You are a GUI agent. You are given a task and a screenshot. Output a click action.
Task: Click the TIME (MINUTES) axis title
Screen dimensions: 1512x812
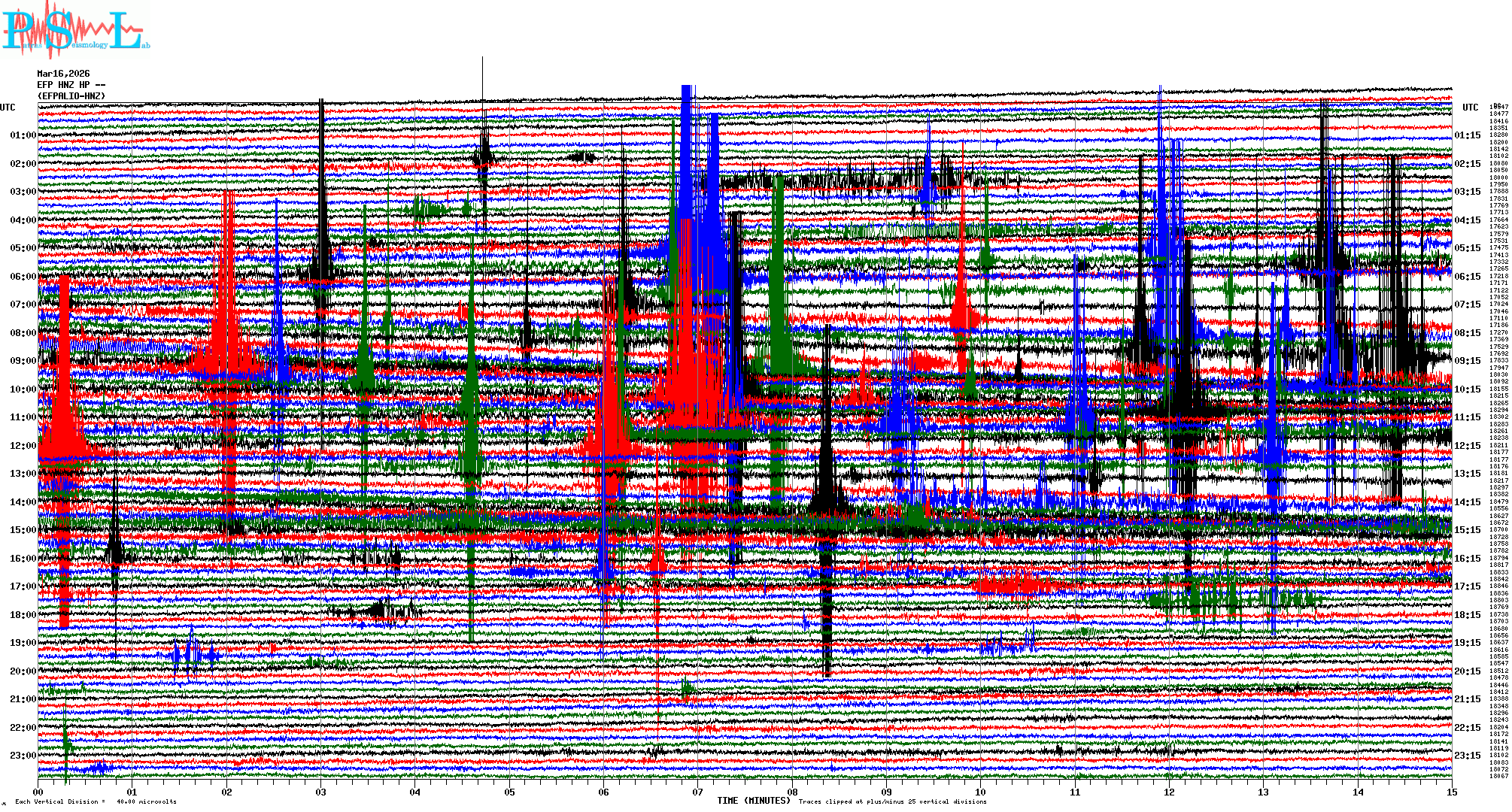(x=754, y=801)
